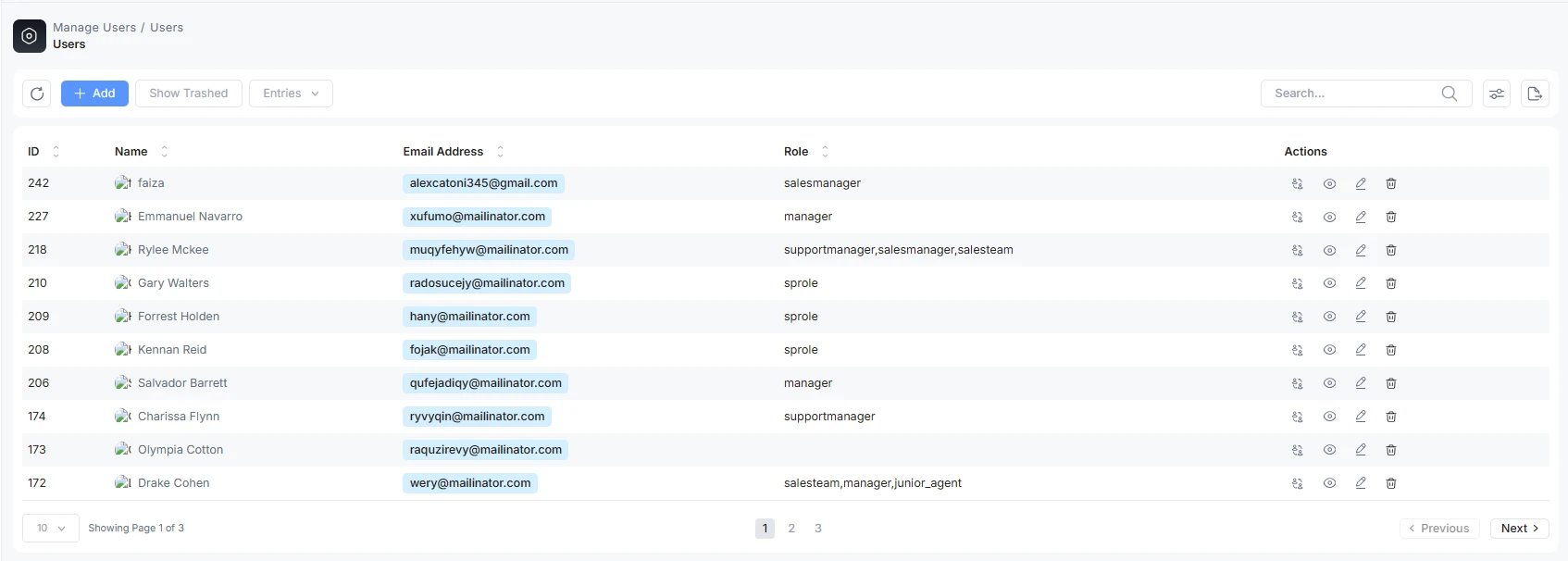View Charissa Flynn with eye icon
The width and height of the screenshot is (1568, 561).
point(1329,417)
